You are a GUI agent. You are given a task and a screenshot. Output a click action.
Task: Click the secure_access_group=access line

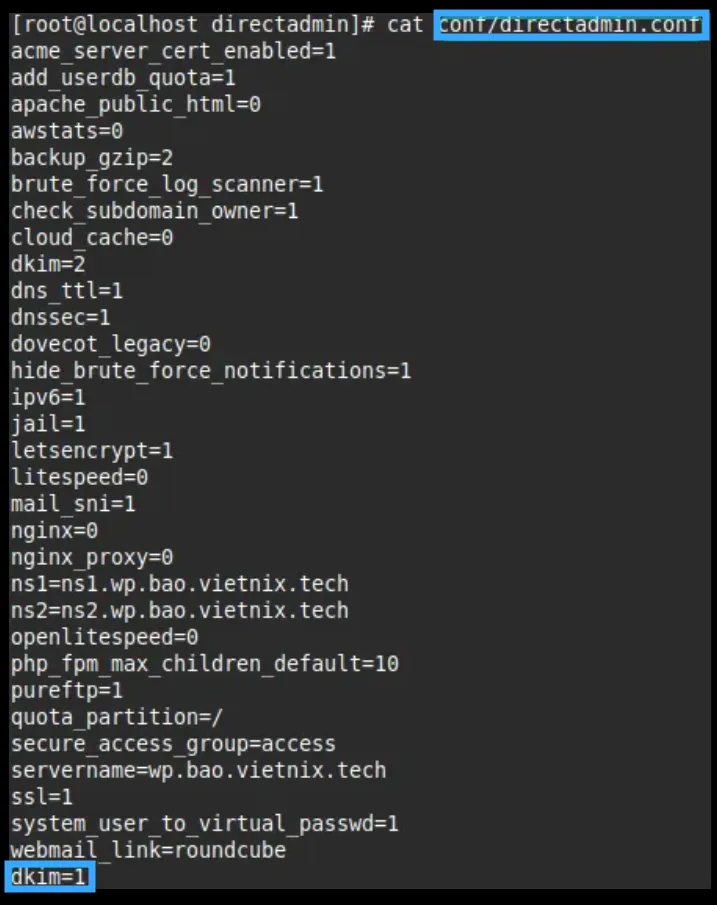[173, 744]
